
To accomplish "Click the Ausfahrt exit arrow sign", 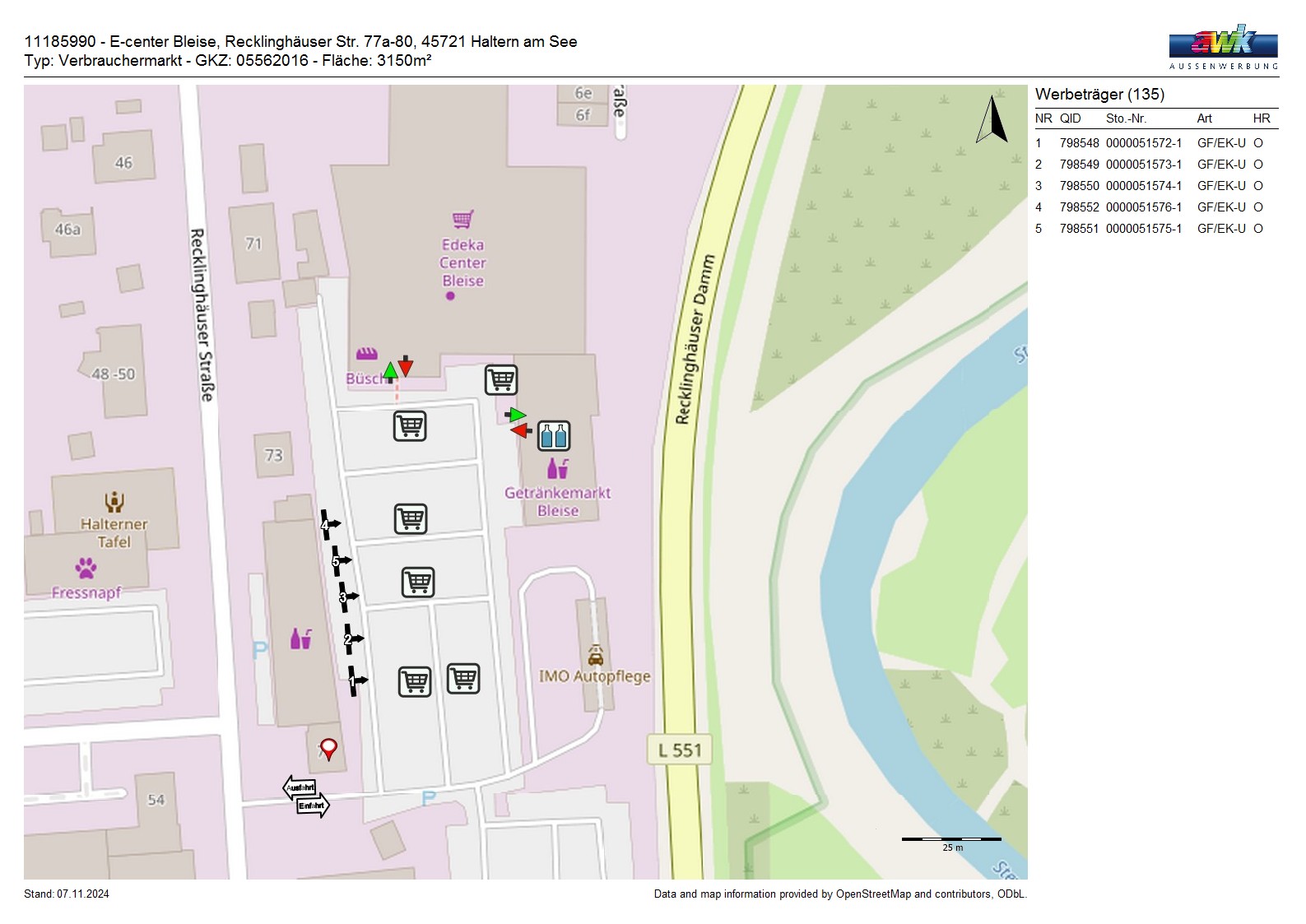I will click(x=299, y=787).
